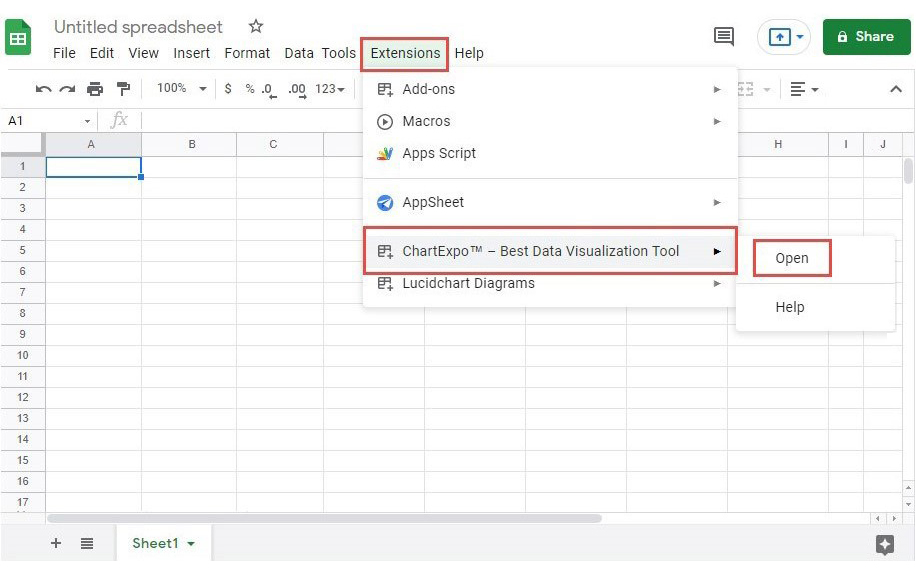Redo the last action
Screen dimensions: 916x574
point(68,89)
